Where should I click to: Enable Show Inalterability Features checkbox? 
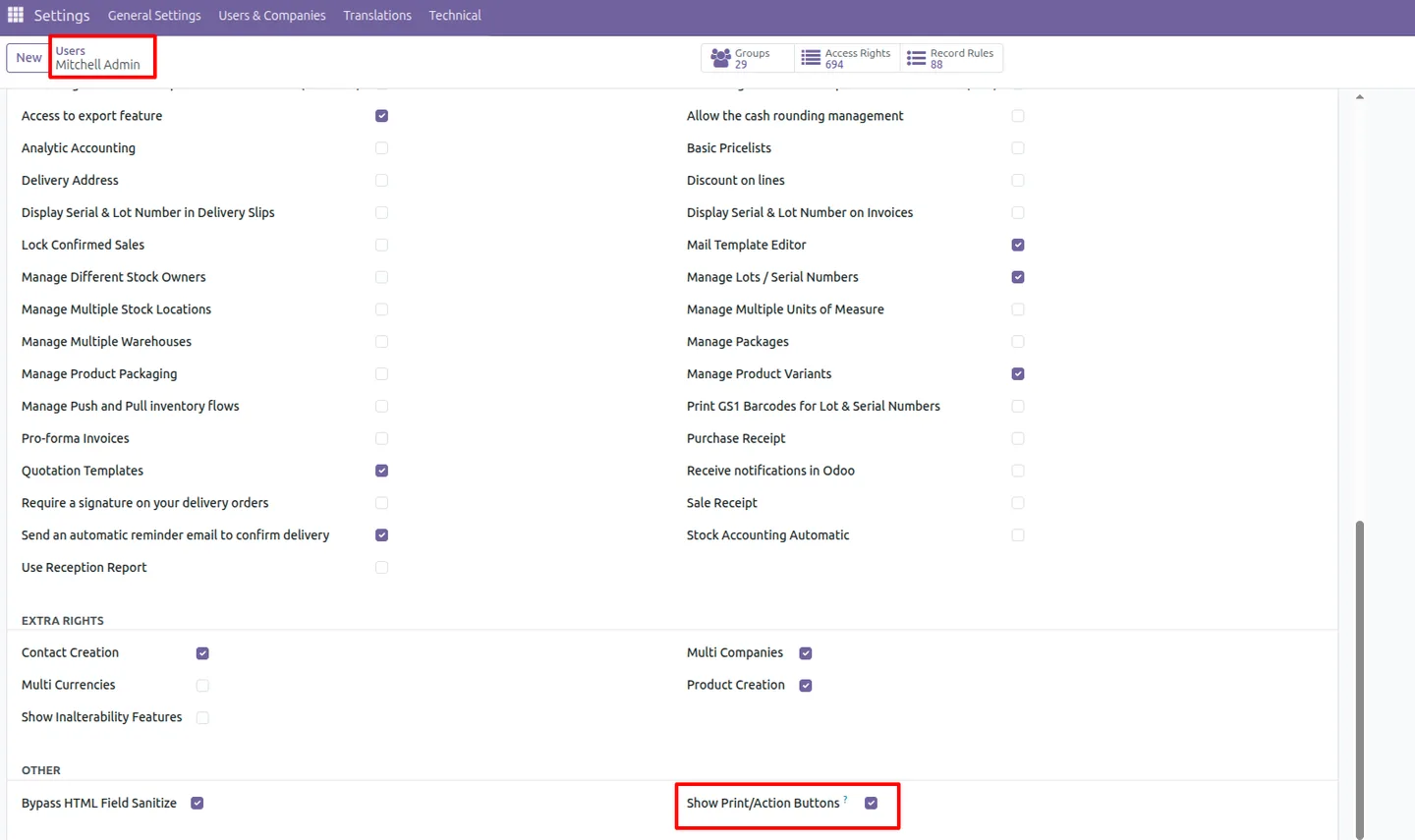pos(202,718)
